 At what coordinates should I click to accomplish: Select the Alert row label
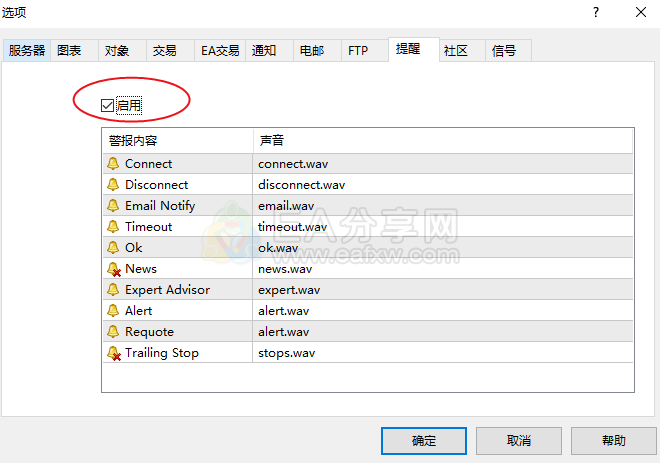[138, 311]
